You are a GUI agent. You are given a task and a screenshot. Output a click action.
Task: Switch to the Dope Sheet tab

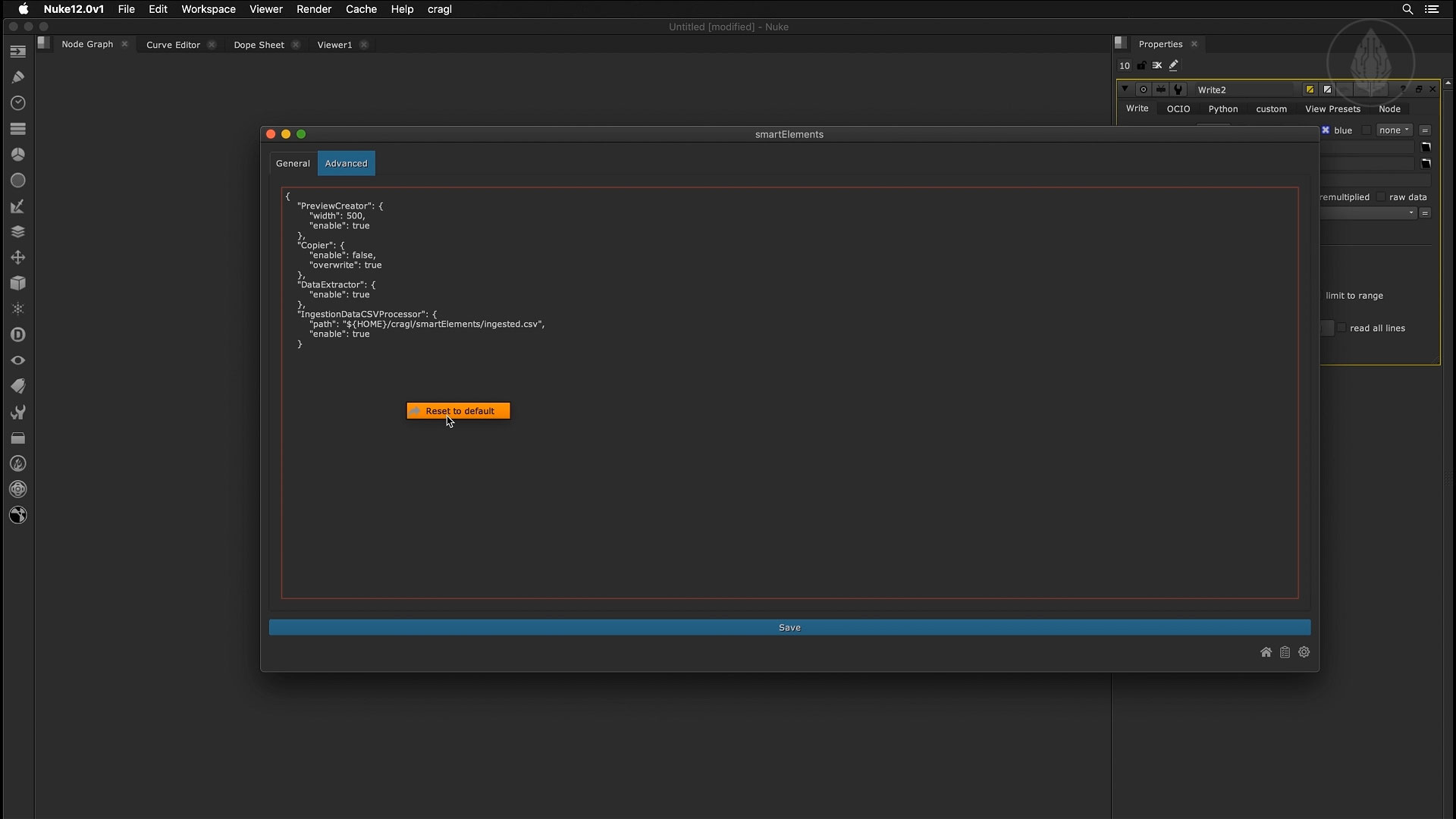259,45
